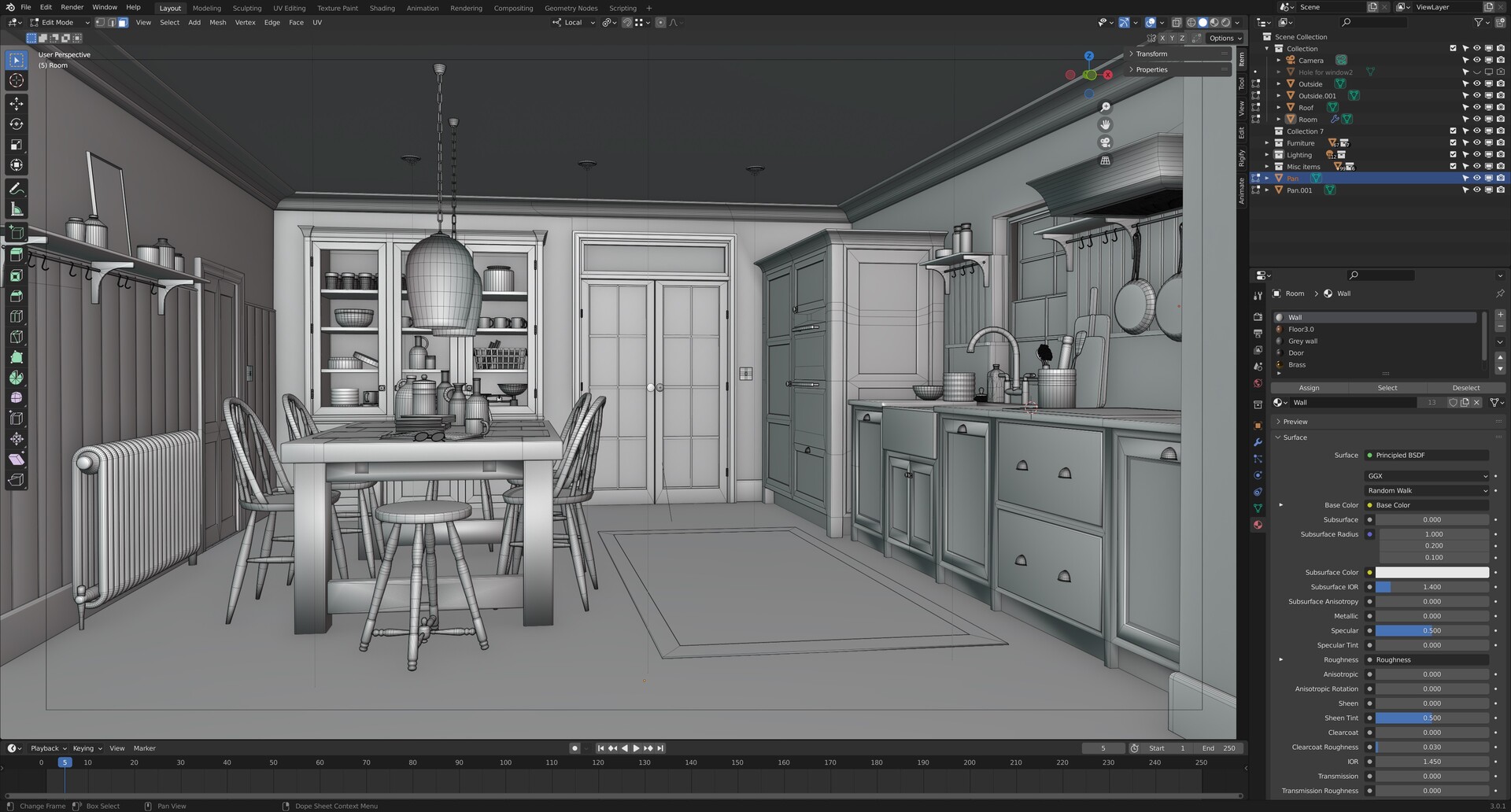Open the Physics properties tab

click(x=1258, y=475)
